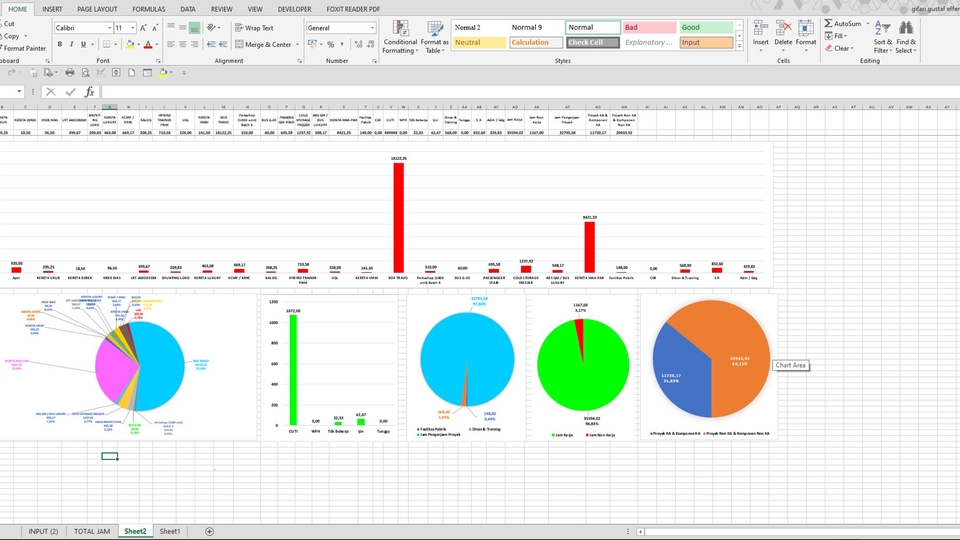Switch to the TOTAL JAM sheet
Viewport: 960px width, 540px height.
[x=92, y=531]
